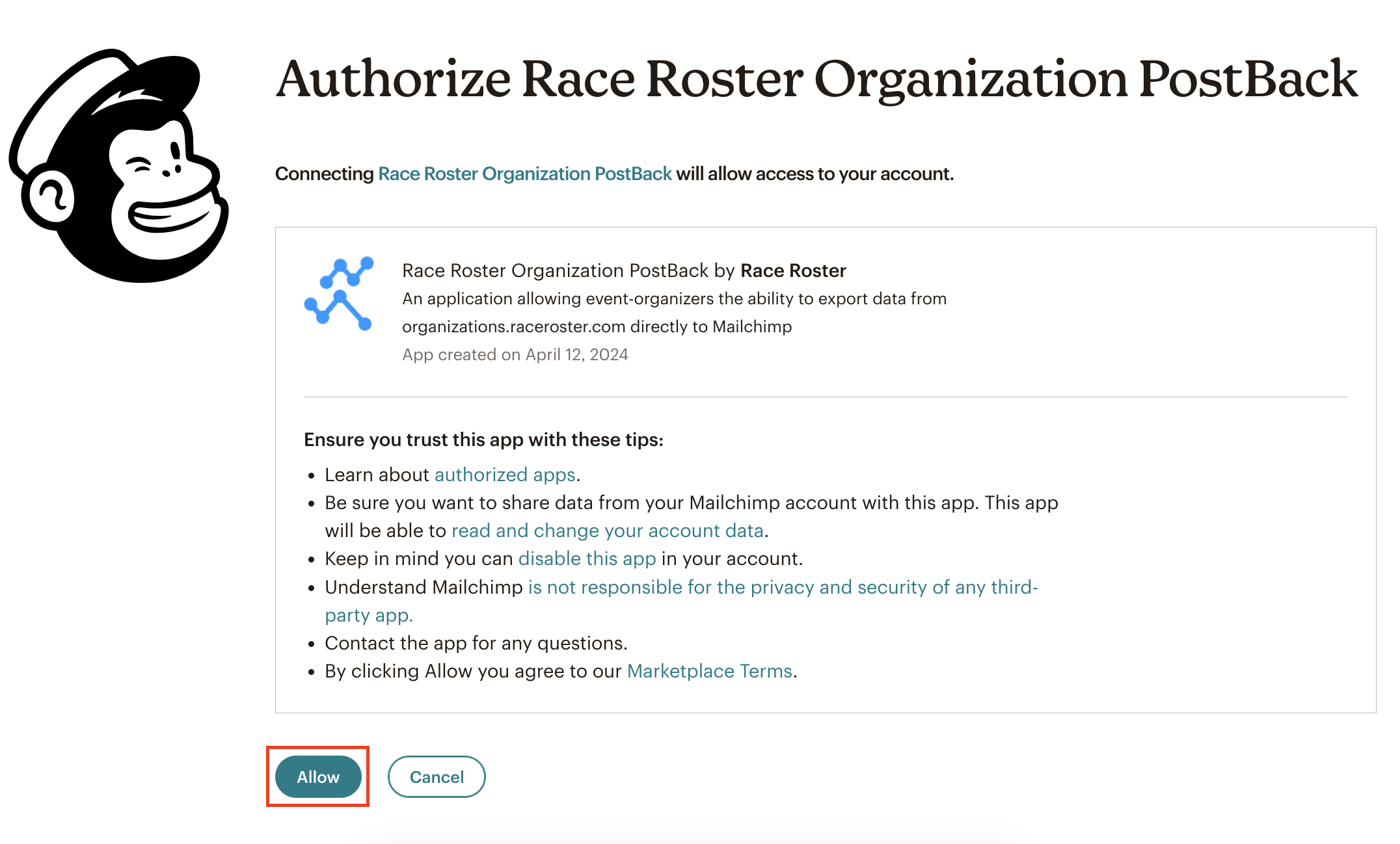Click the Contact the app for any questions bullet
The width and height of the screenshot is (1400, 844).
point(476,643)
